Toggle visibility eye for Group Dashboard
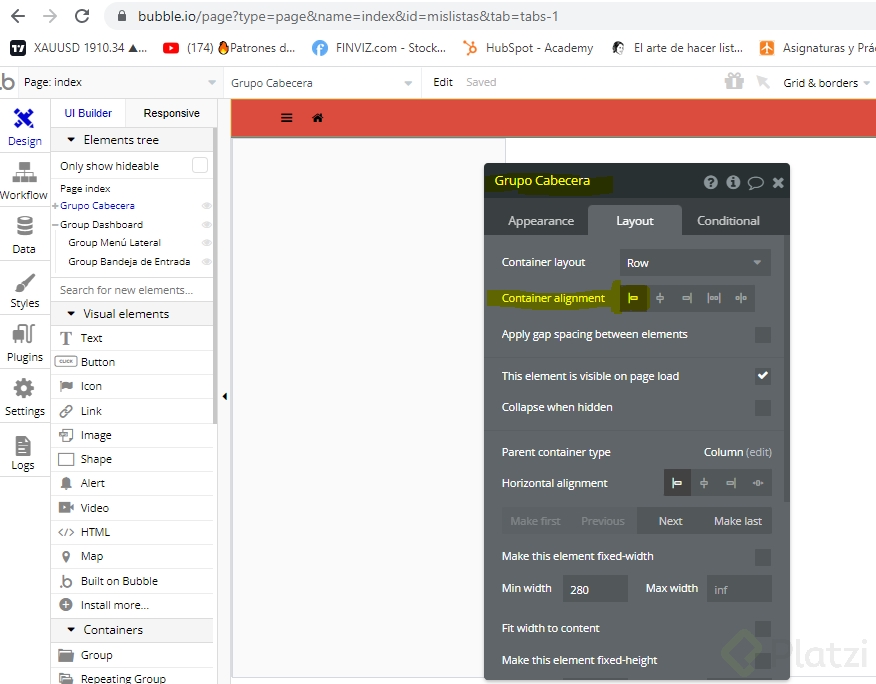The image size is (876, 684). pos(206,225)
